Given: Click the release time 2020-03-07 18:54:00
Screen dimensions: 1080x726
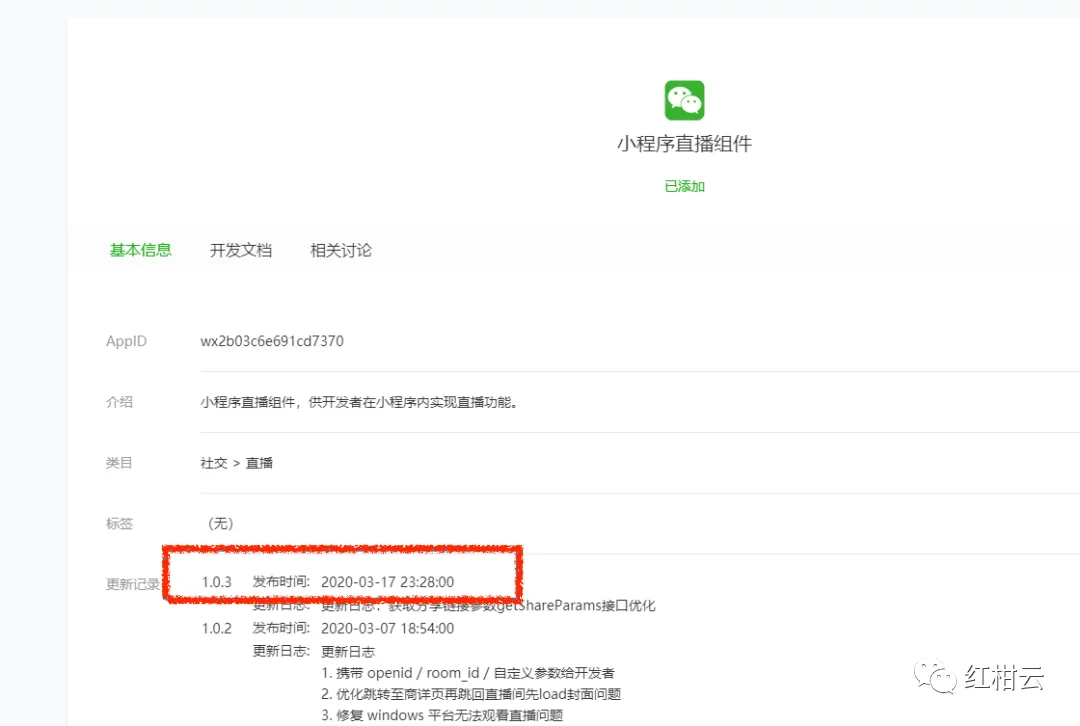Looking at the screenshot, I should (387, 628).
